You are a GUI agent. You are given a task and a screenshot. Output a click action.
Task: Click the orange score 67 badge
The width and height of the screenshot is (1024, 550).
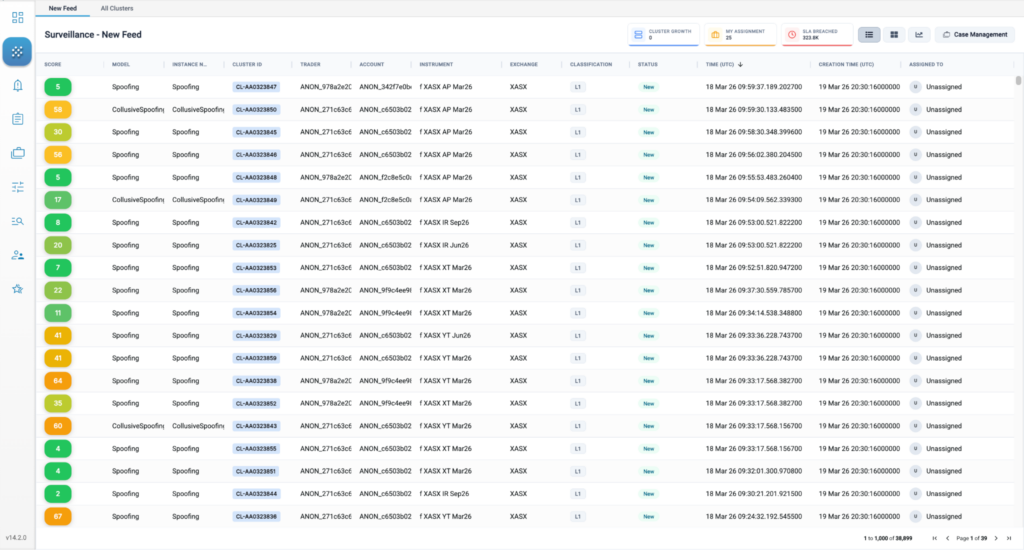[x=58, y=517]
